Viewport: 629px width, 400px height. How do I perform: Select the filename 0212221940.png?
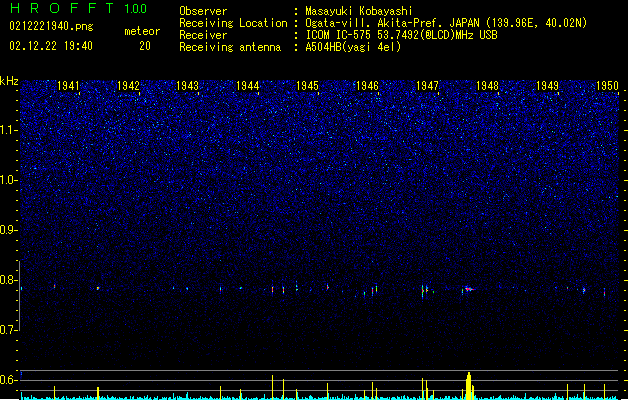(51, 26)
